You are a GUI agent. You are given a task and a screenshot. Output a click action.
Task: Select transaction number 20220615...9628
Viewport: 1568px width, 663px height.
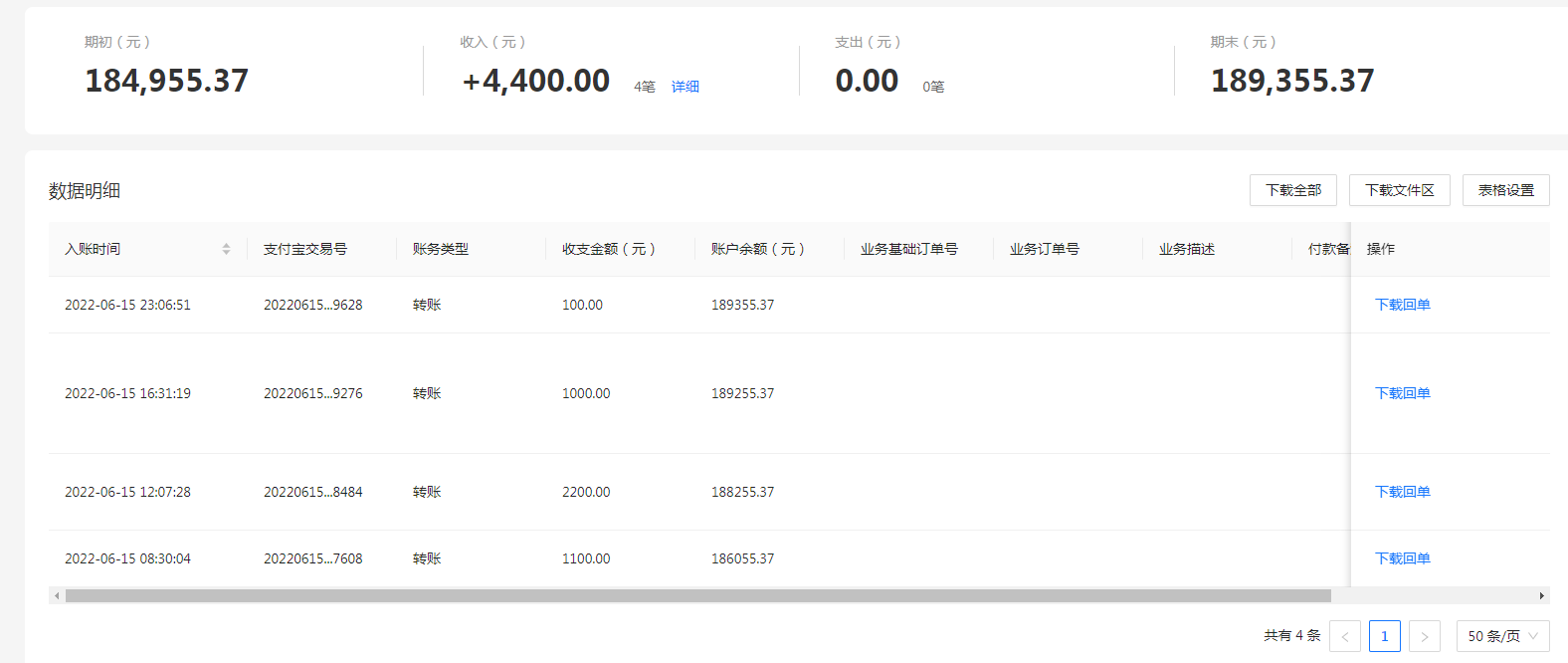coord(313,305)
